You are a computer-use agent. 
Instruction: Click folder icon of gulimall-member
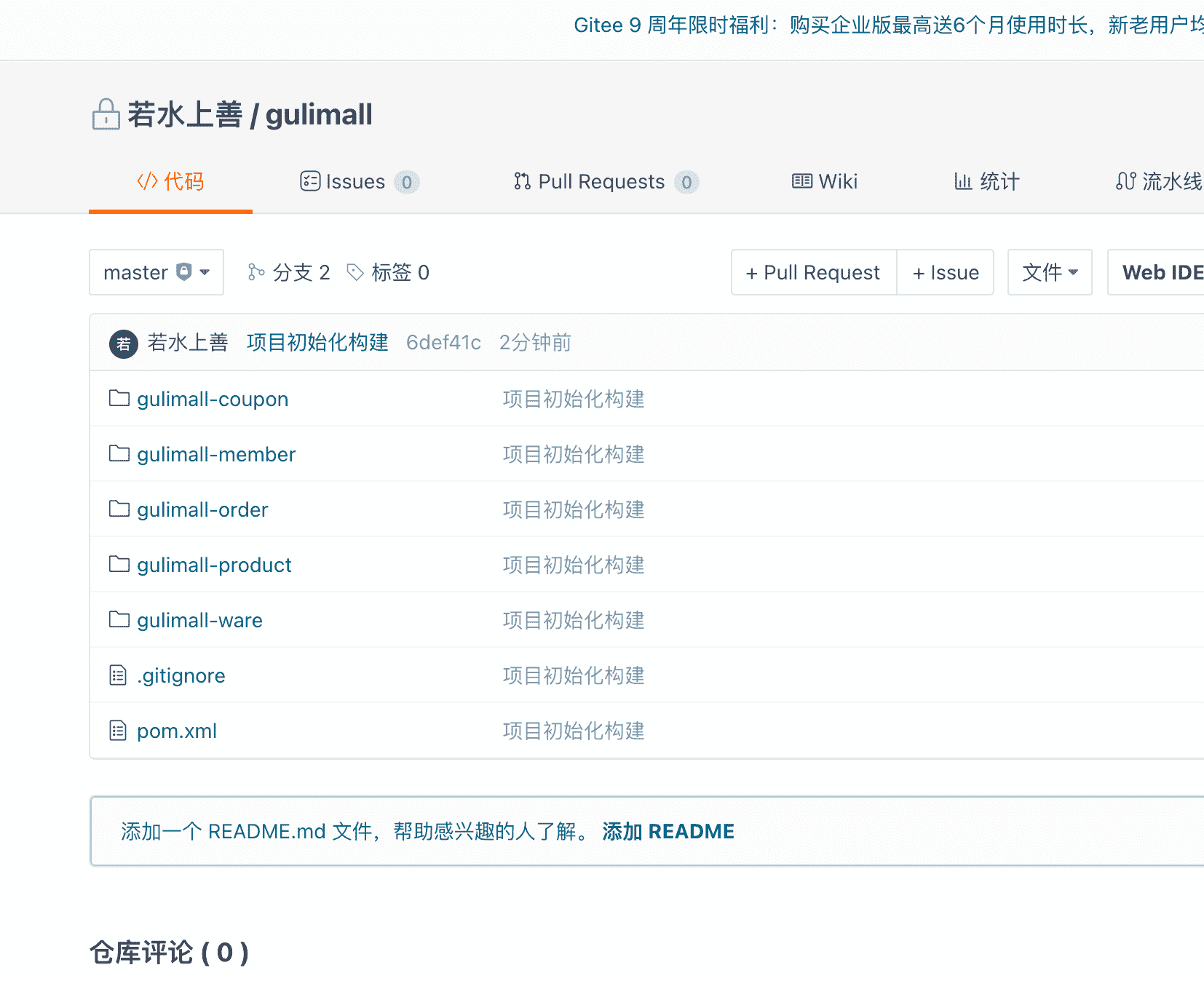[x=119, y=453]
